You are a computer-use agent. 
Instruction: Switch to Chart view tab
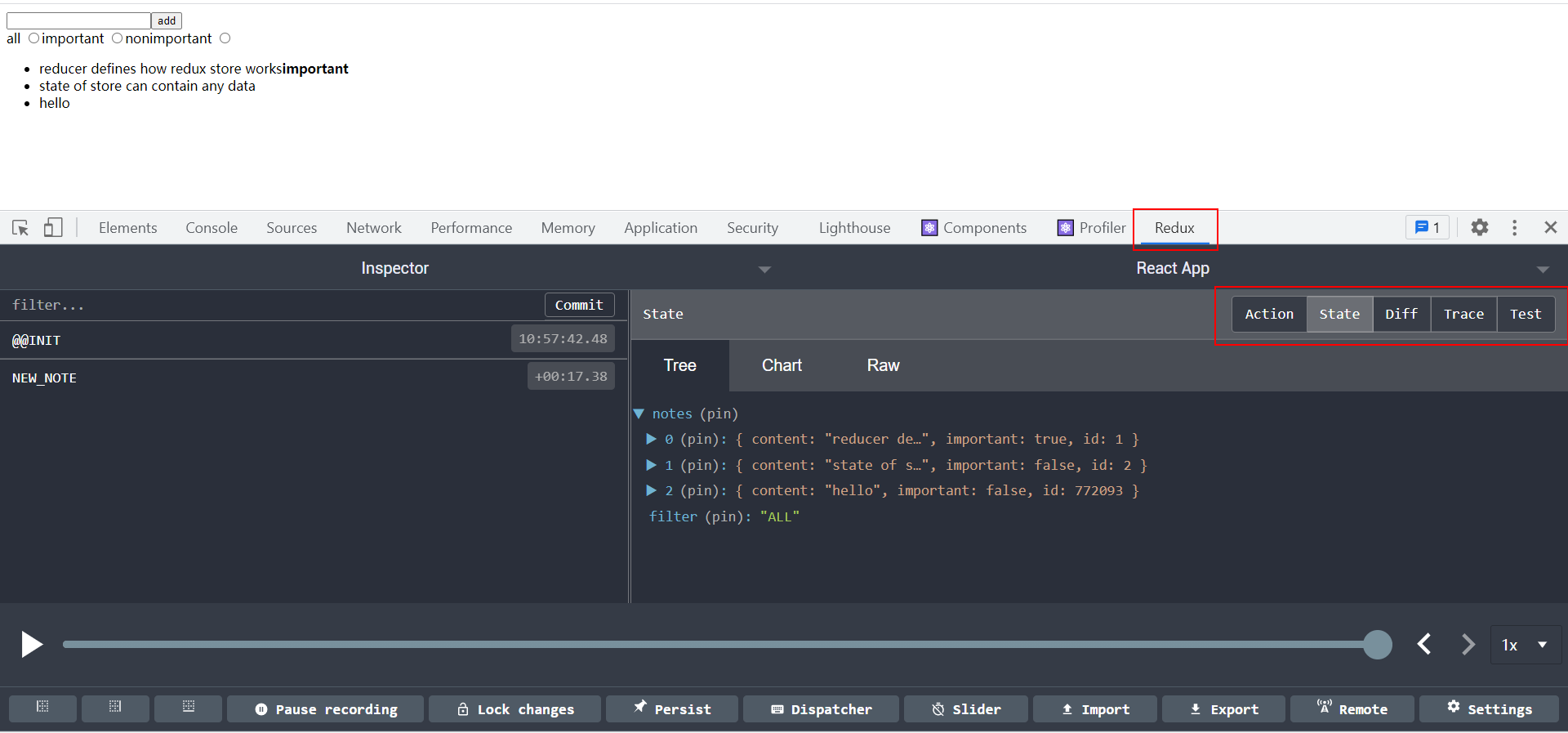(782, 365)
